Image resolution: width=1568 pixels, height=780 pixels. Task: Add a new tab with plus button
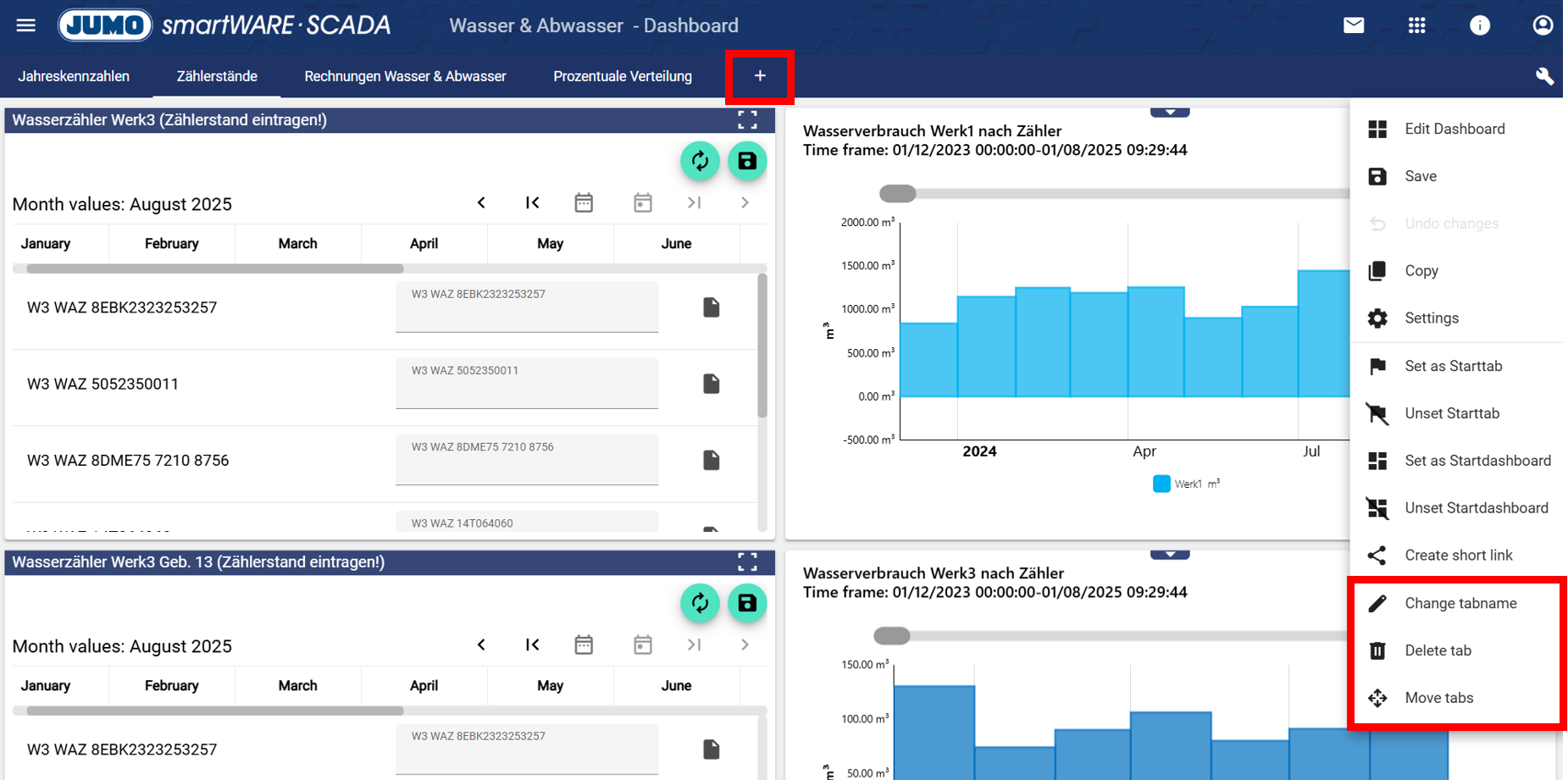tap(760, 76)
